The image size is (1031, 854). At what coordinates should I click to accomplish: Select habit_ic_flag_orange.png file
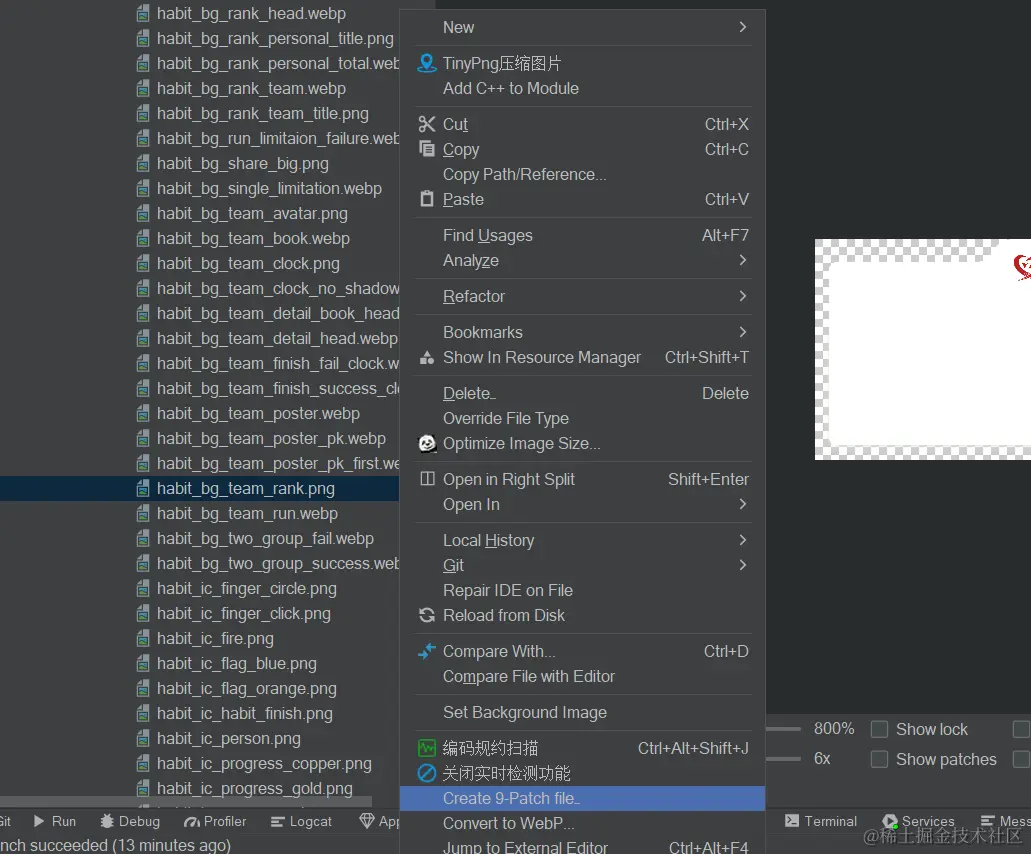click(247, 688)
